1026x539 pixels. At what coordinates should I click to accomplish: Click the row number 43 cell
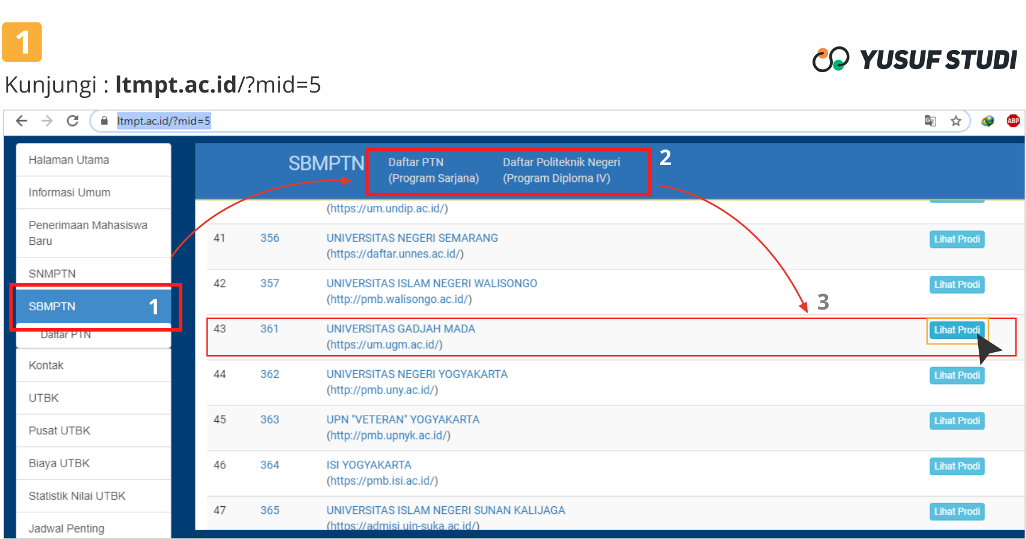(220, 328)
